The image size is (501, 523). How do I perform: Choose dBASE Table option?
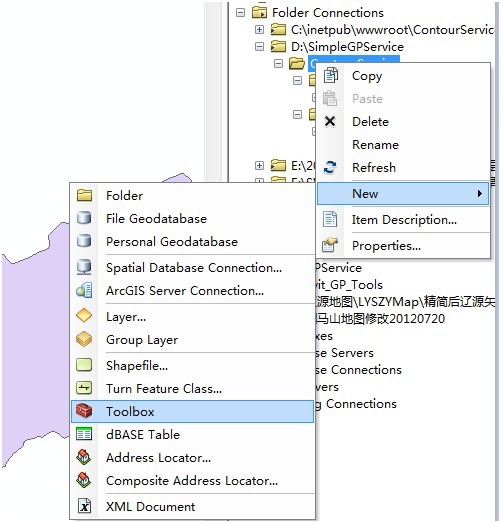(192, 434)
